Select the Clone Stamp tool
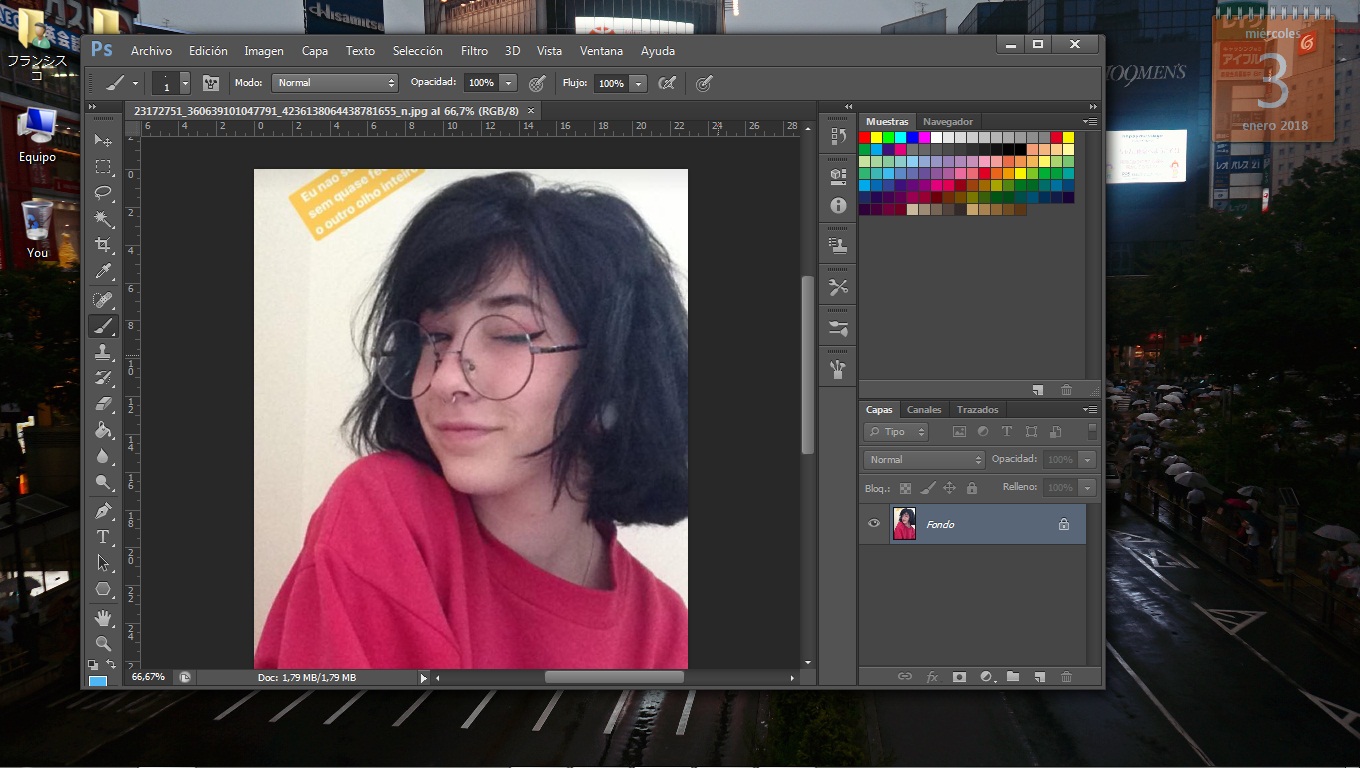 click(103, 352)
